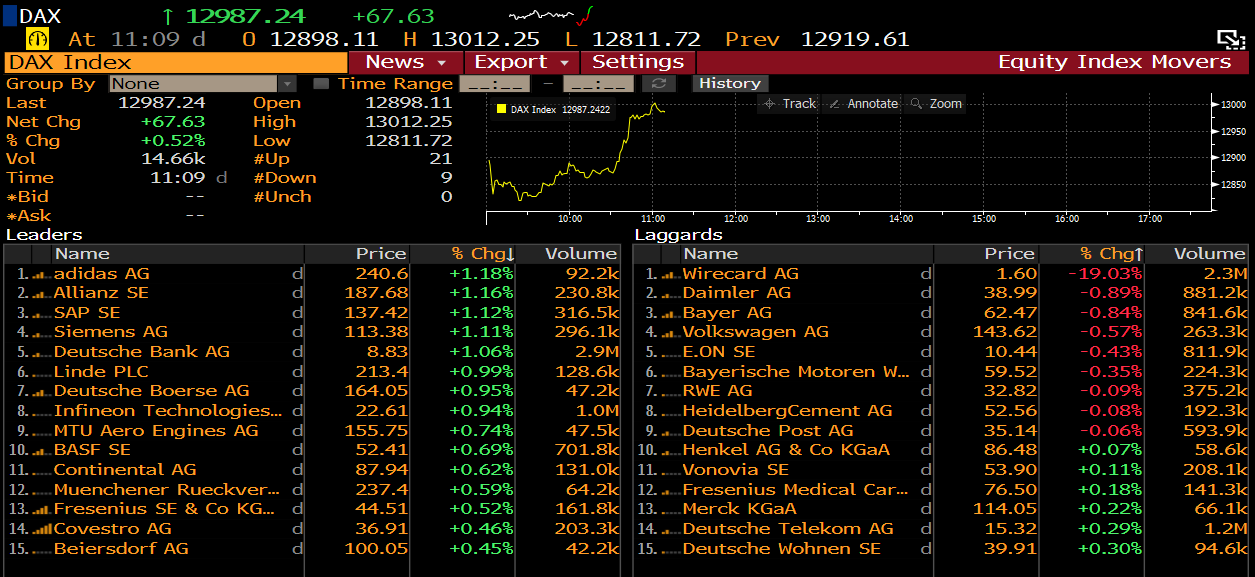Open the mini chart icon for Wirecard AG
1255x577 pixels.
click(670, 274)
